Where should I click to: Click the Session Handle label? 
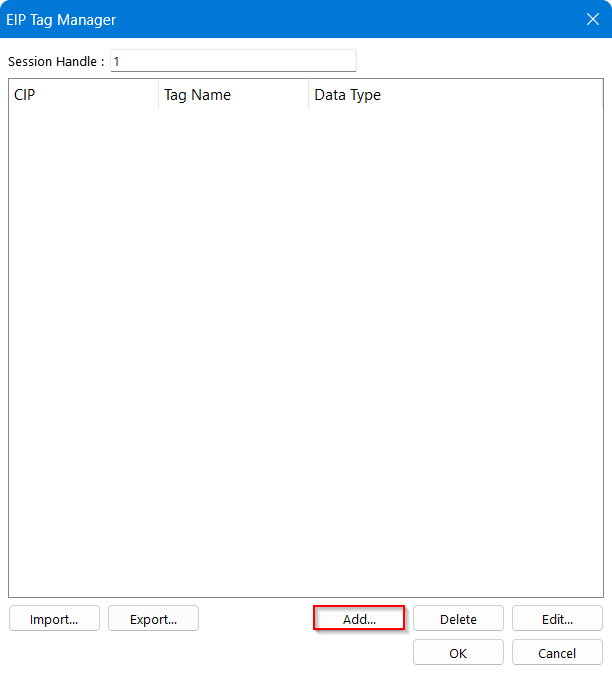(x=56, y=61)
